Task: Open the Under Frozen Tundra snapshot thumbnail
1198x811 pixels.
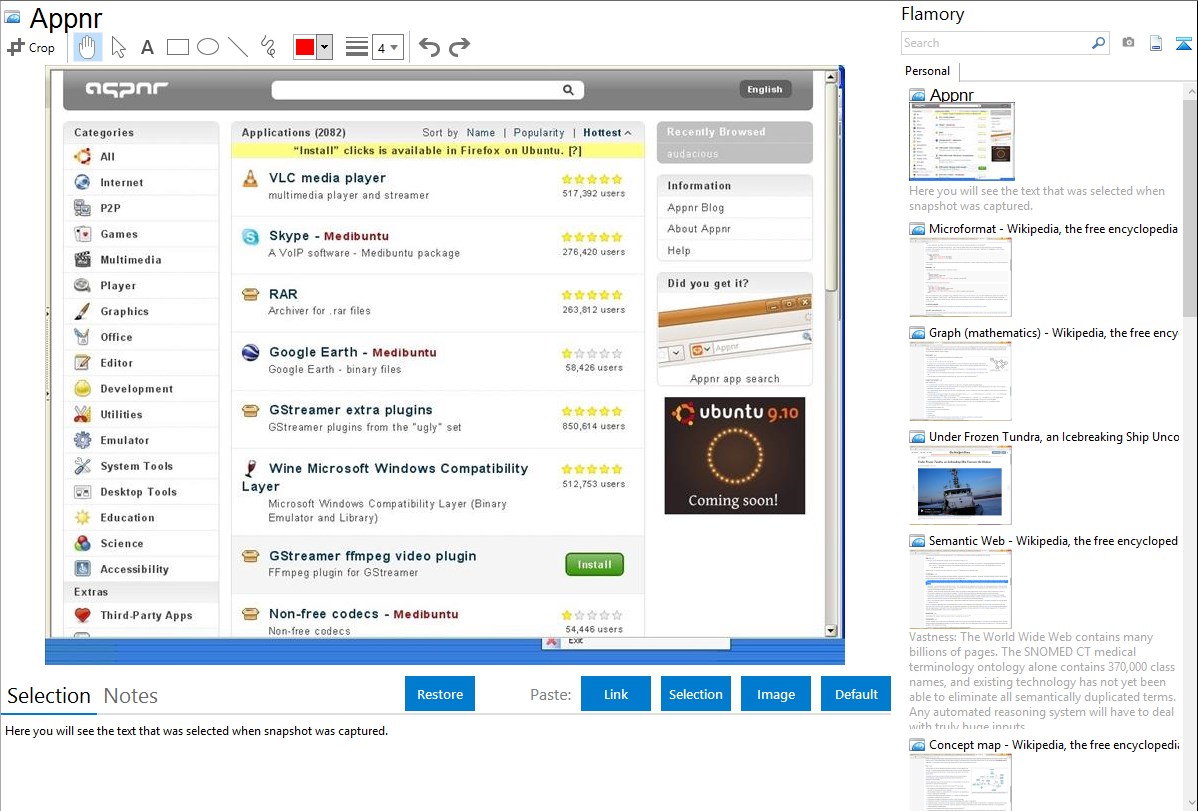Action: pyautogui.click(x=960, y=485)
